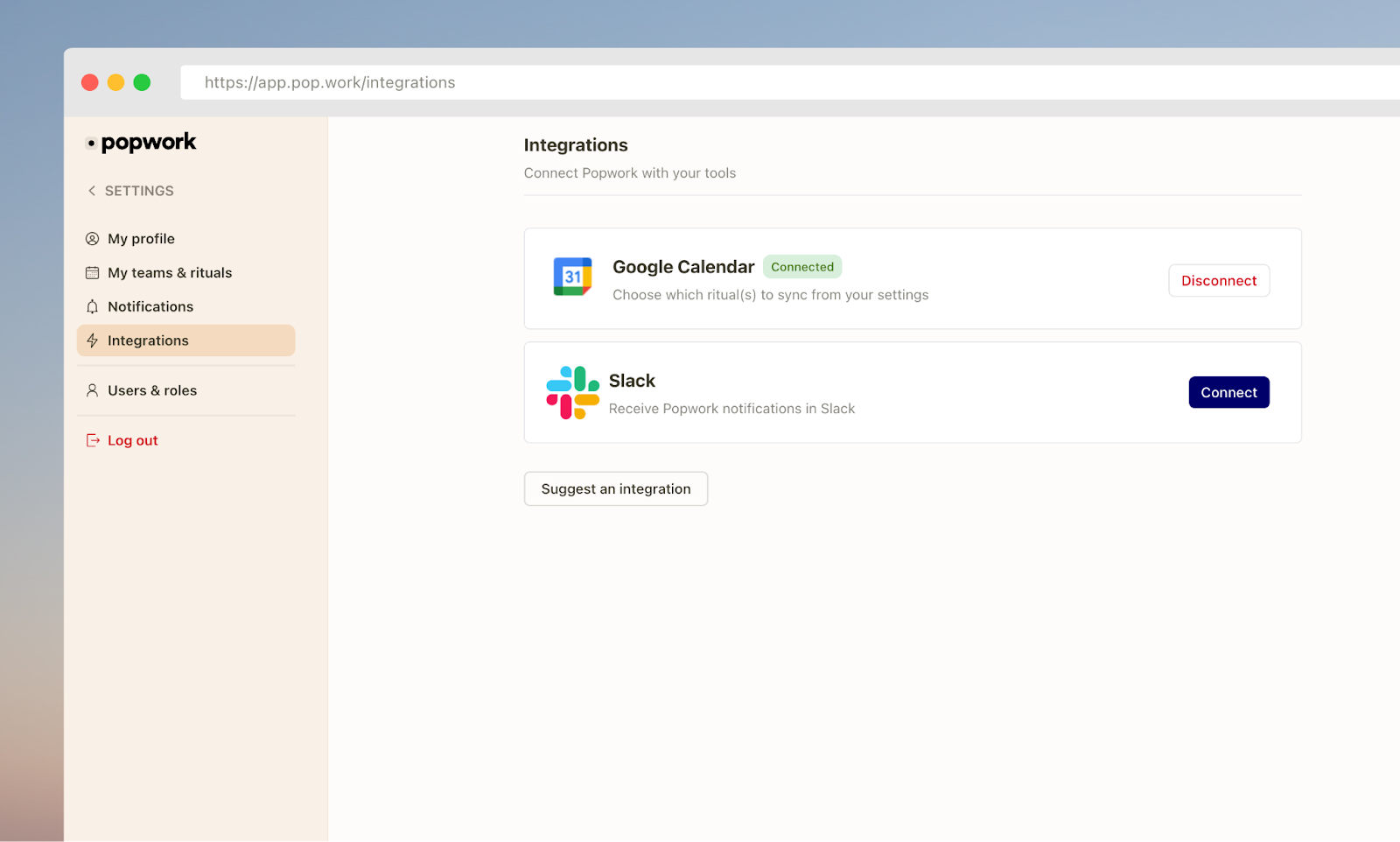
Task: Collapse Settings using the back chevron
Action: click(x=91, y=190)
